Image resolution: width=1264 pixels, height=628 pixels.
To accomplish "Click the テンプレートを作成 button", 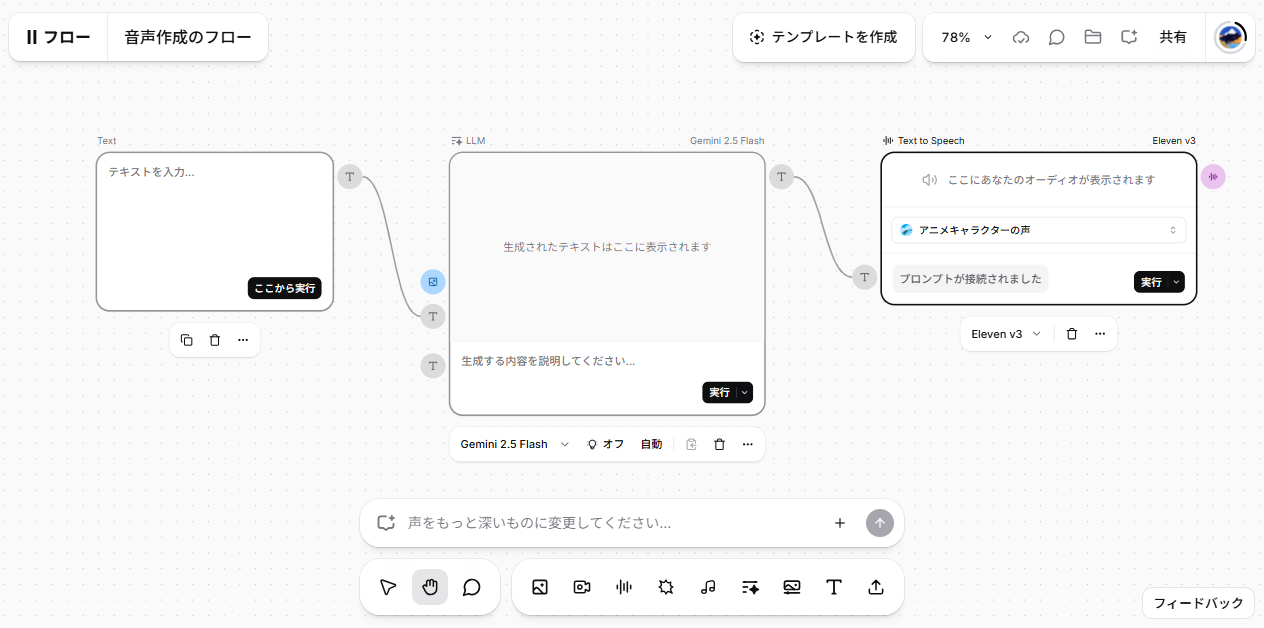I will 824,37.
